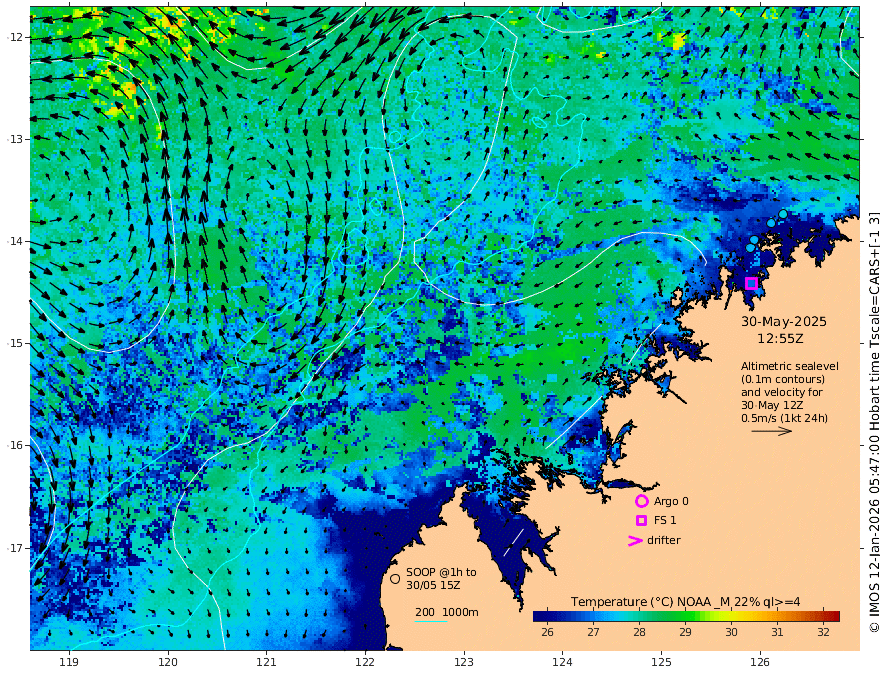This screenshot has width=880, height=680.
Task: Click colorbar tick value 31
Action: pos(777,632)
